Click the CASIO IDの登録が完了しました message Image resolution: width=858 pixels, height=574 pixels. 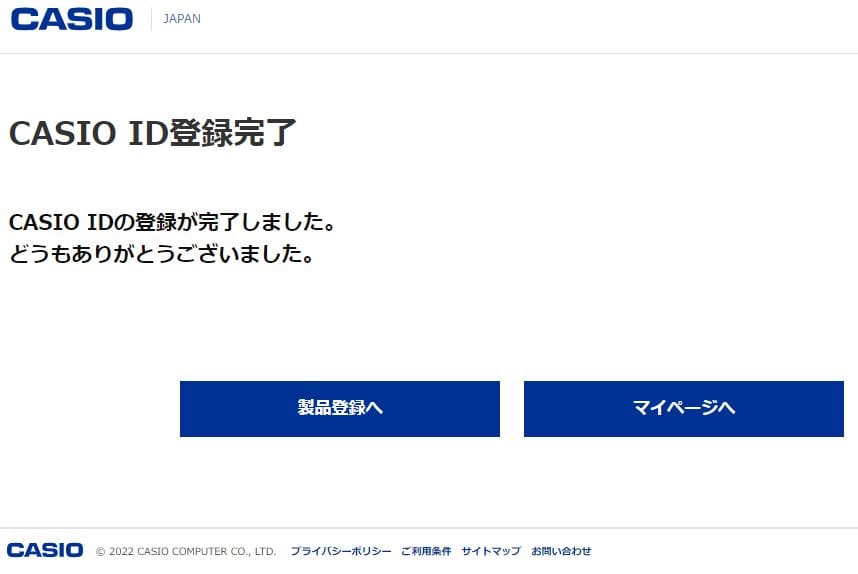tap(172, 222)
